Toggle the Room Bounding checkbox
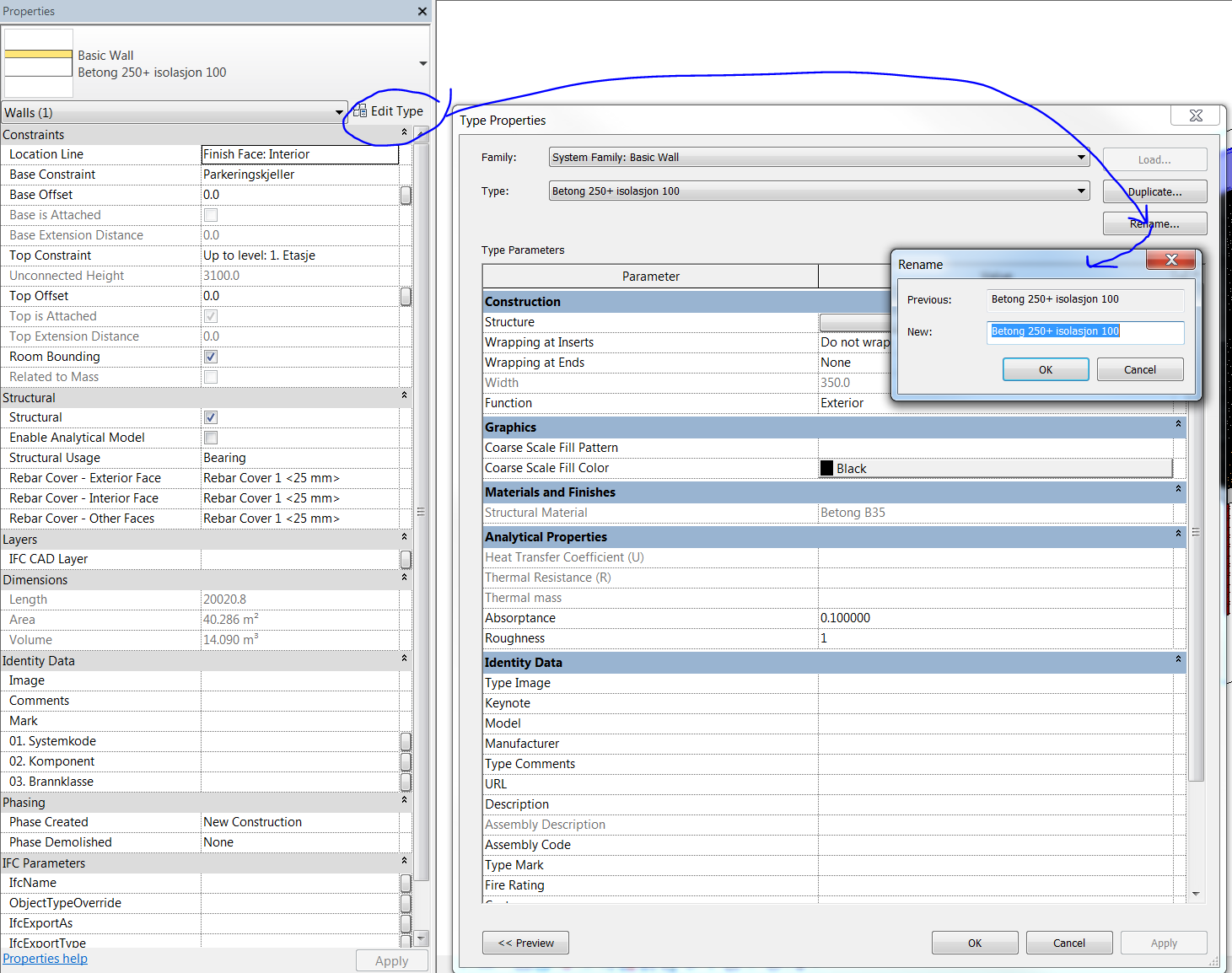Image resolution: width=1232 pixels, height=973 pixels. tap(210, 356)
